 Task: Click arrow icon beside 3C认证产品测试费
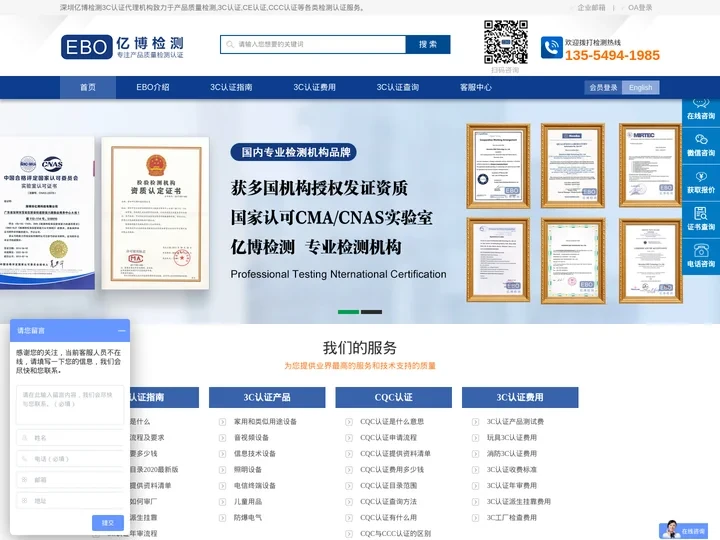[476, 422]
